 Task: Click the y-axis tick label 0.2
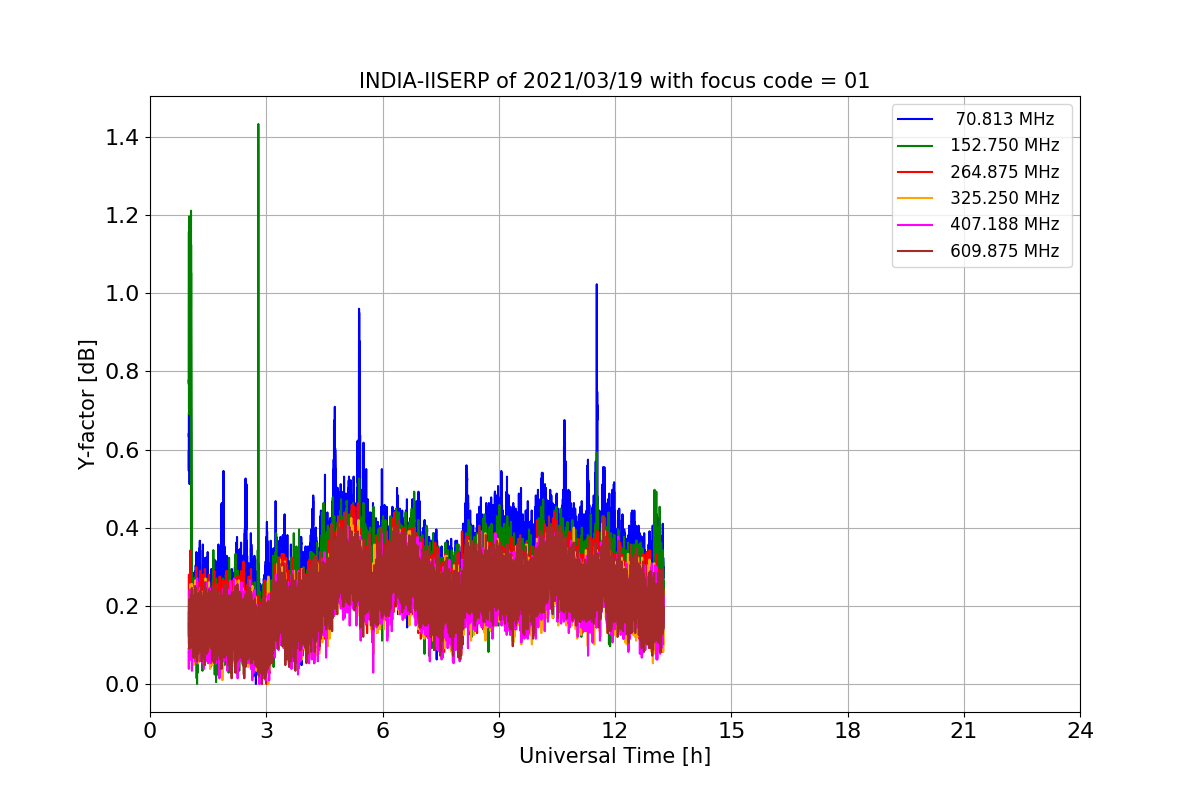coord(122,607)
